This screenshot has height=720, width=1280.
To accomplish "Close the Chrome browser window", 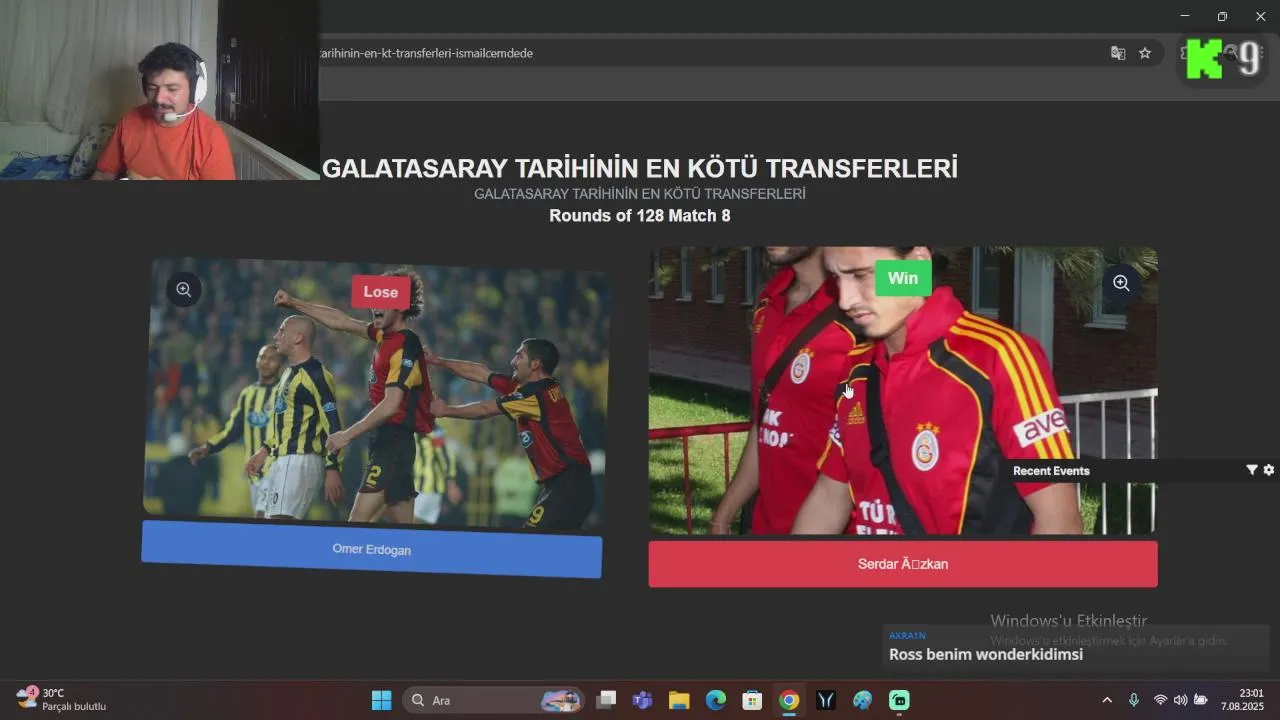I will [1260, 16].
